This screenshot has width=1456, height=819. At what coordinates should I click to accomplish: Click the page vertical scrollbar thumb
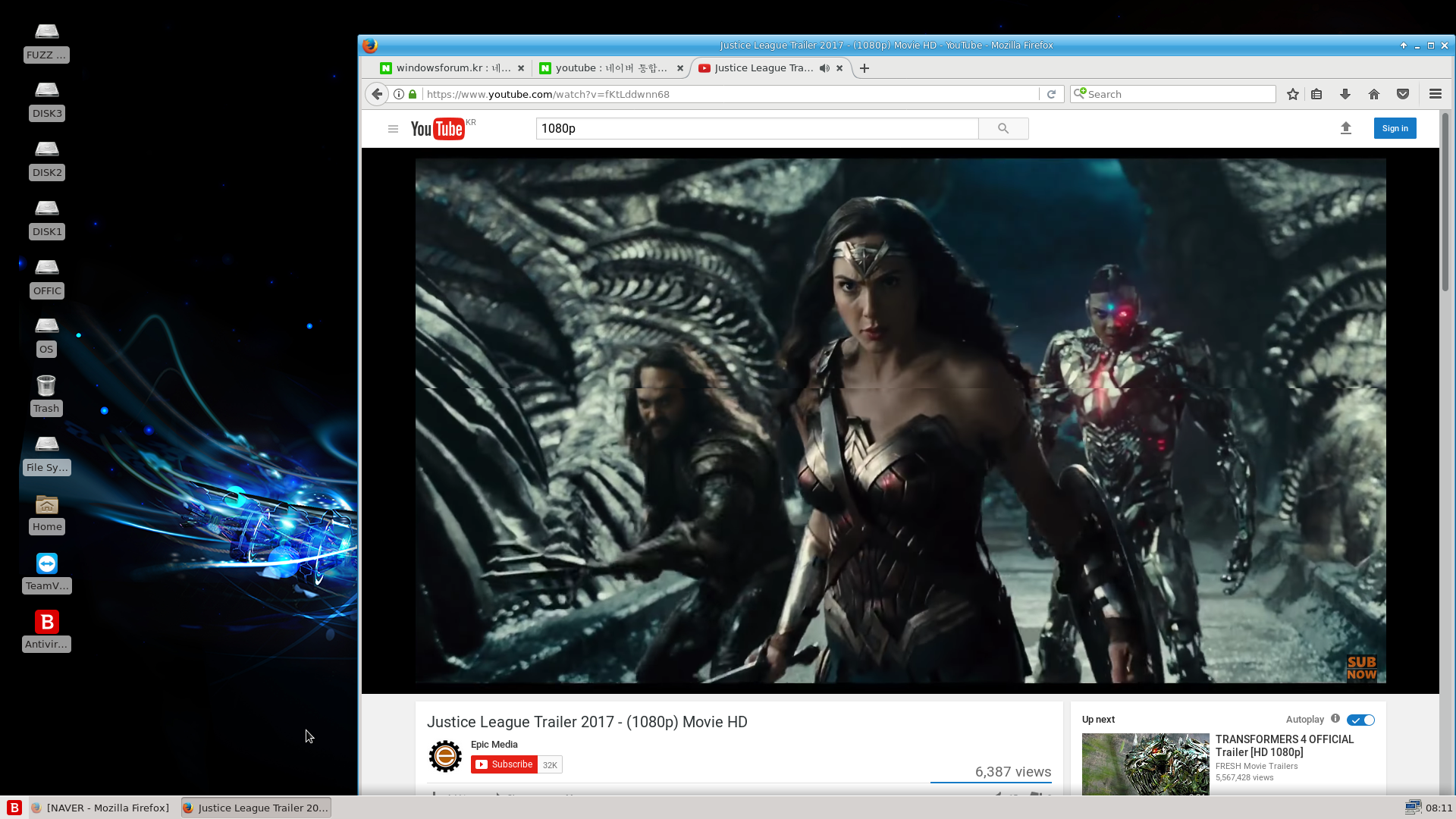pyautogui.click(x=1445, y=201)
